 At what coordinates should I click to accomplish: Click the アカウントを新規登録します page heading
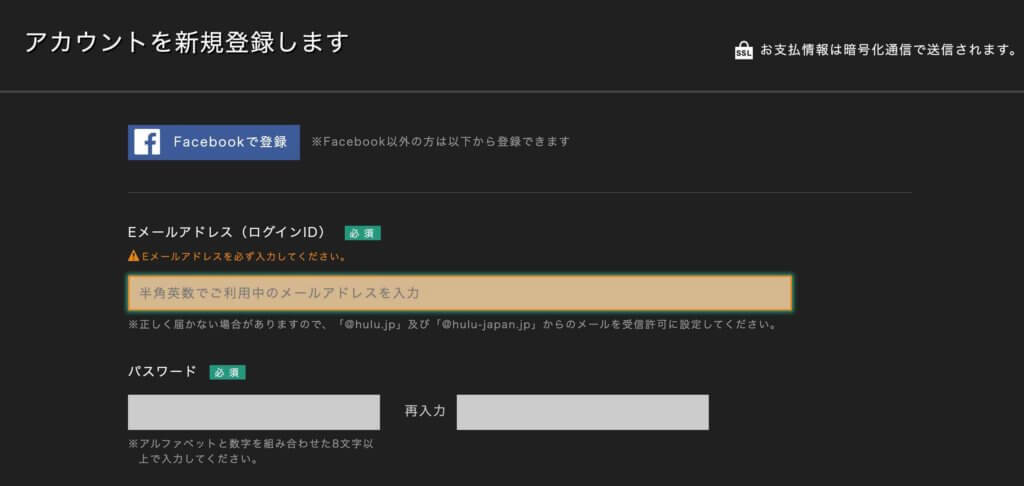coord(186,43)
